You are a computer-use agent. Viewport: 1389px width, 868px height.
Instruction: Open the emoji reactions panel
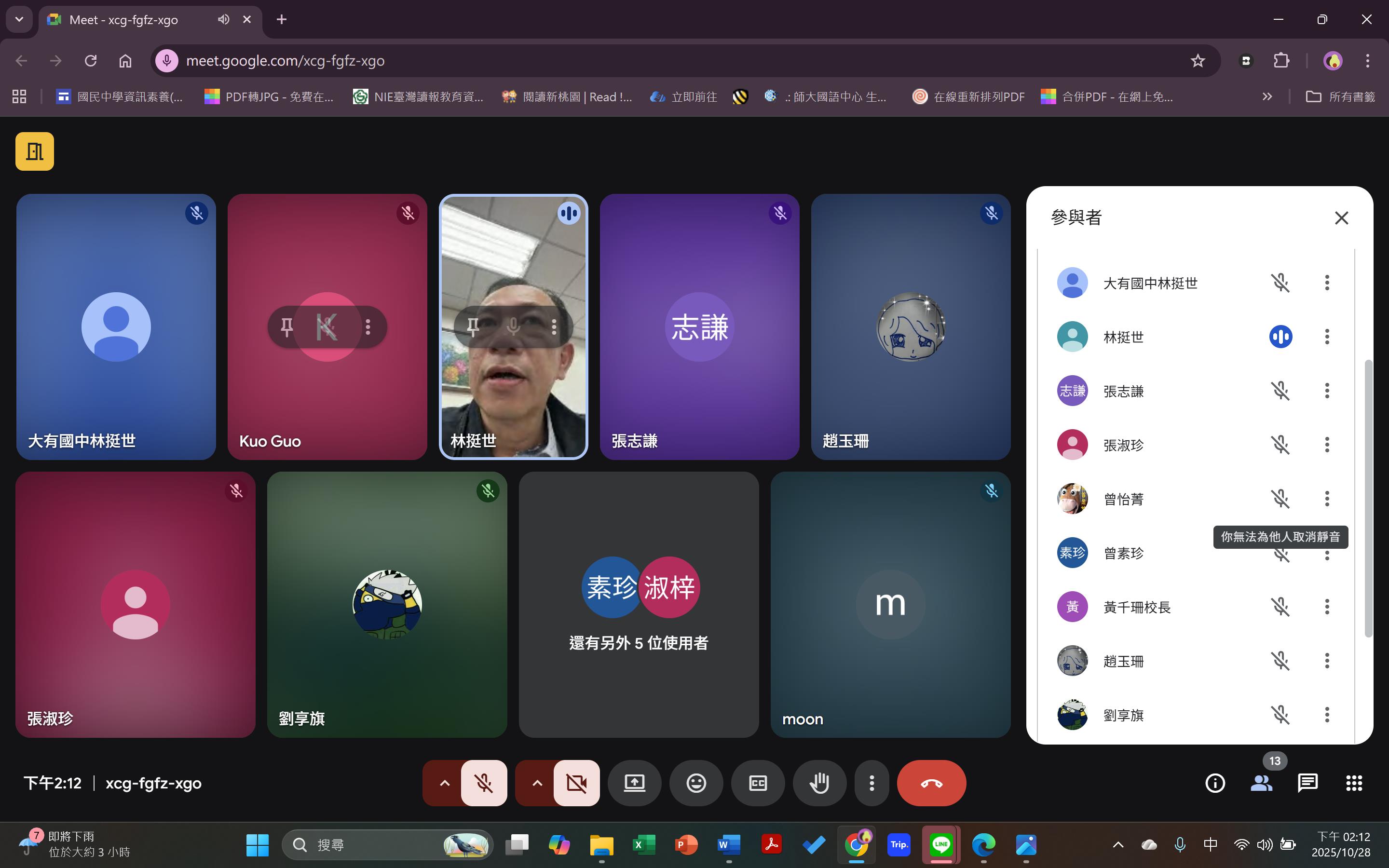coord(695,783)
